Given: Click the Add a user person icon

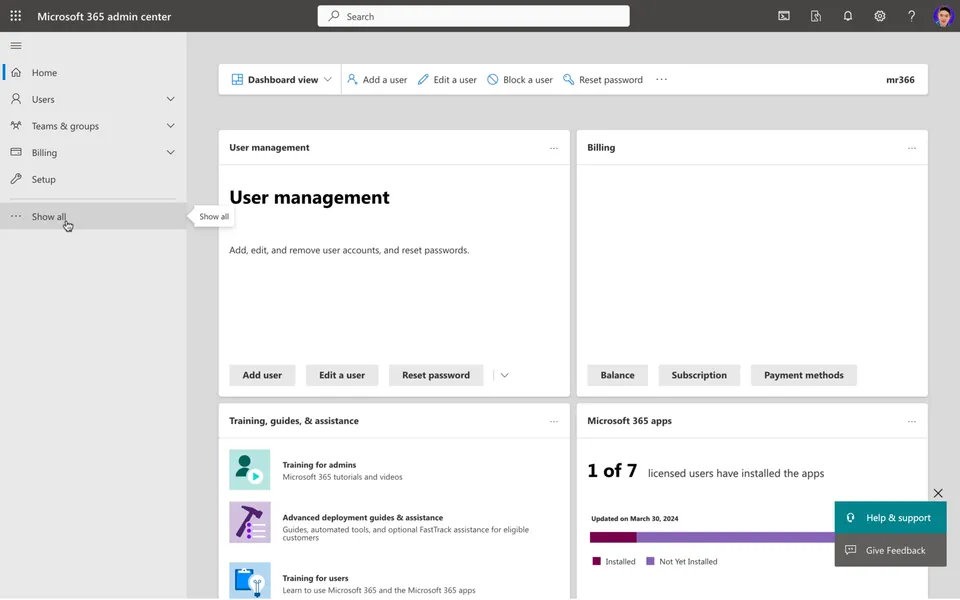Looking at the screenshot, I should (352, 80).
